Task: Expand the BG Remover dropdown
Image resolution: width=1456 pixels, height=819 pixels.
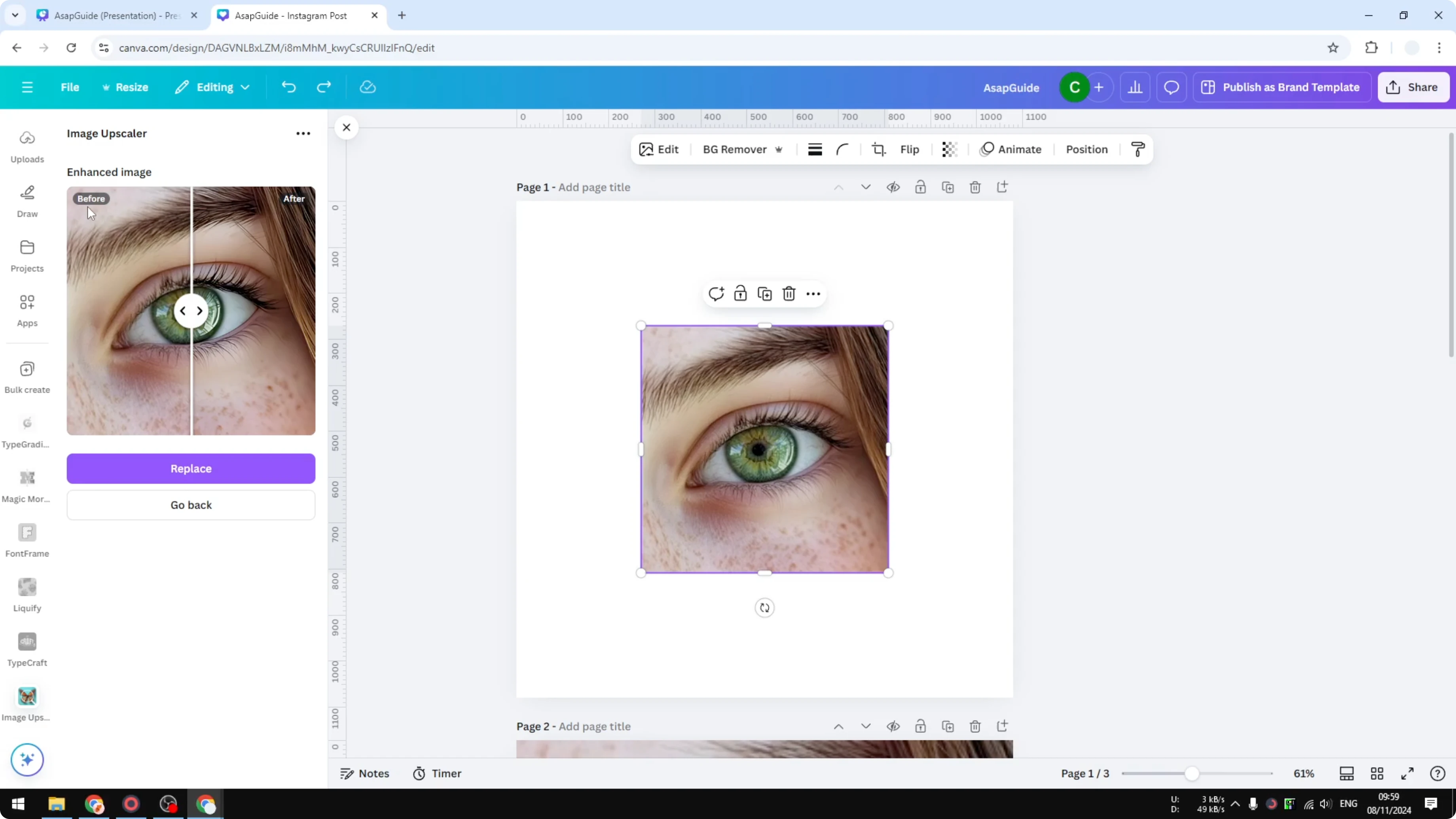Action: (x=779, y=149)
